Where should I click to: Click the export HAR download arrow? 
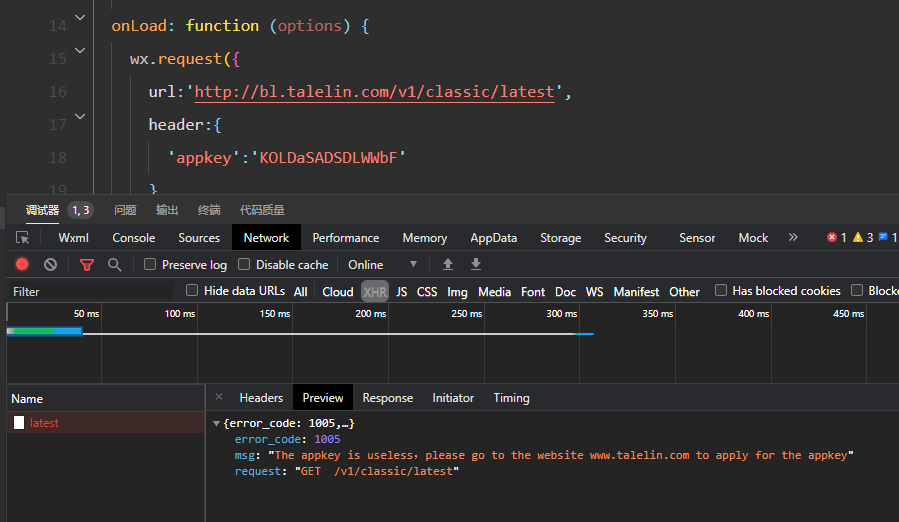point(476,265)
